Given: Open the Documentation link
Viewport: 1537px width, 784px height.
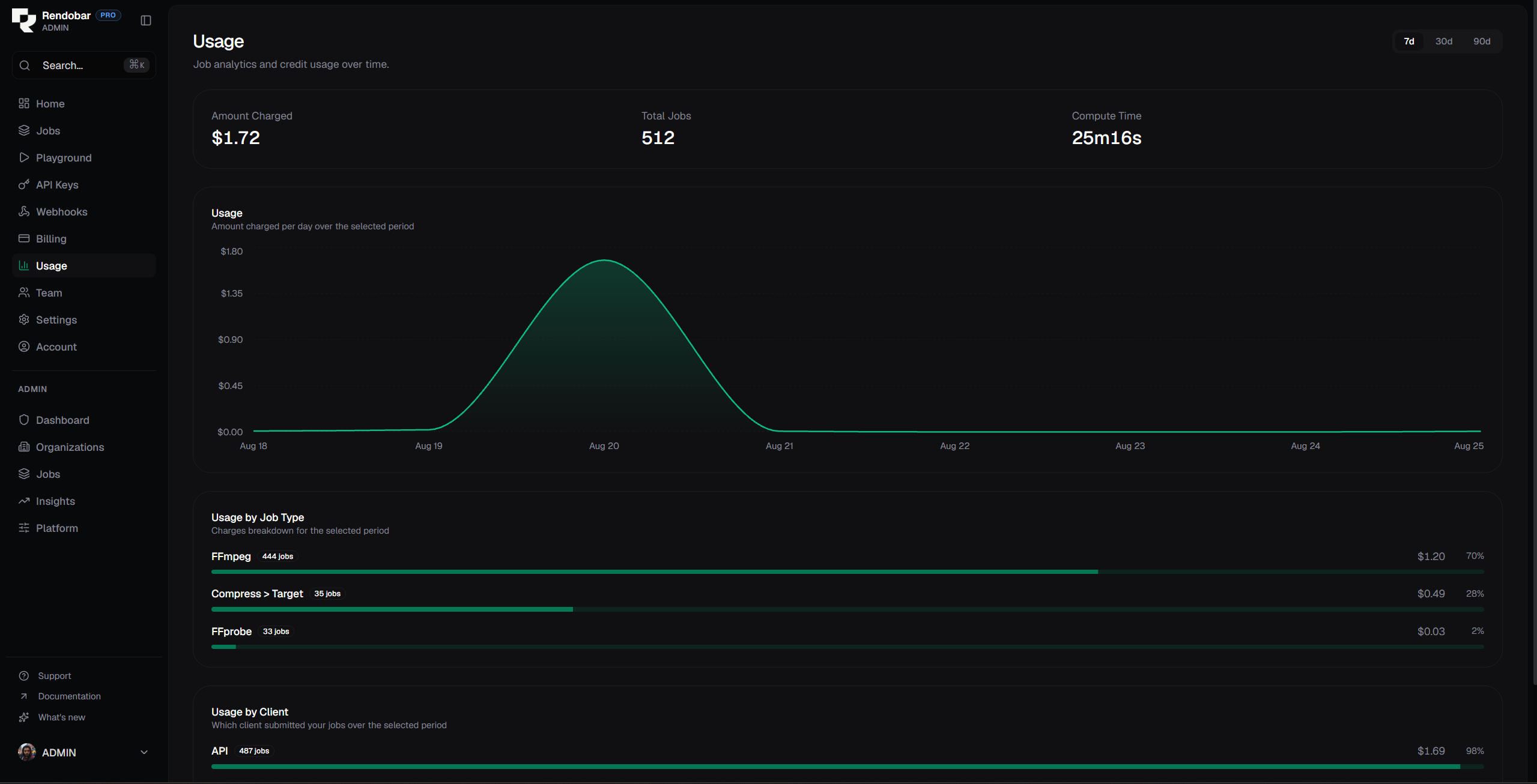Looking at the screenshot, I should [69, 696].
